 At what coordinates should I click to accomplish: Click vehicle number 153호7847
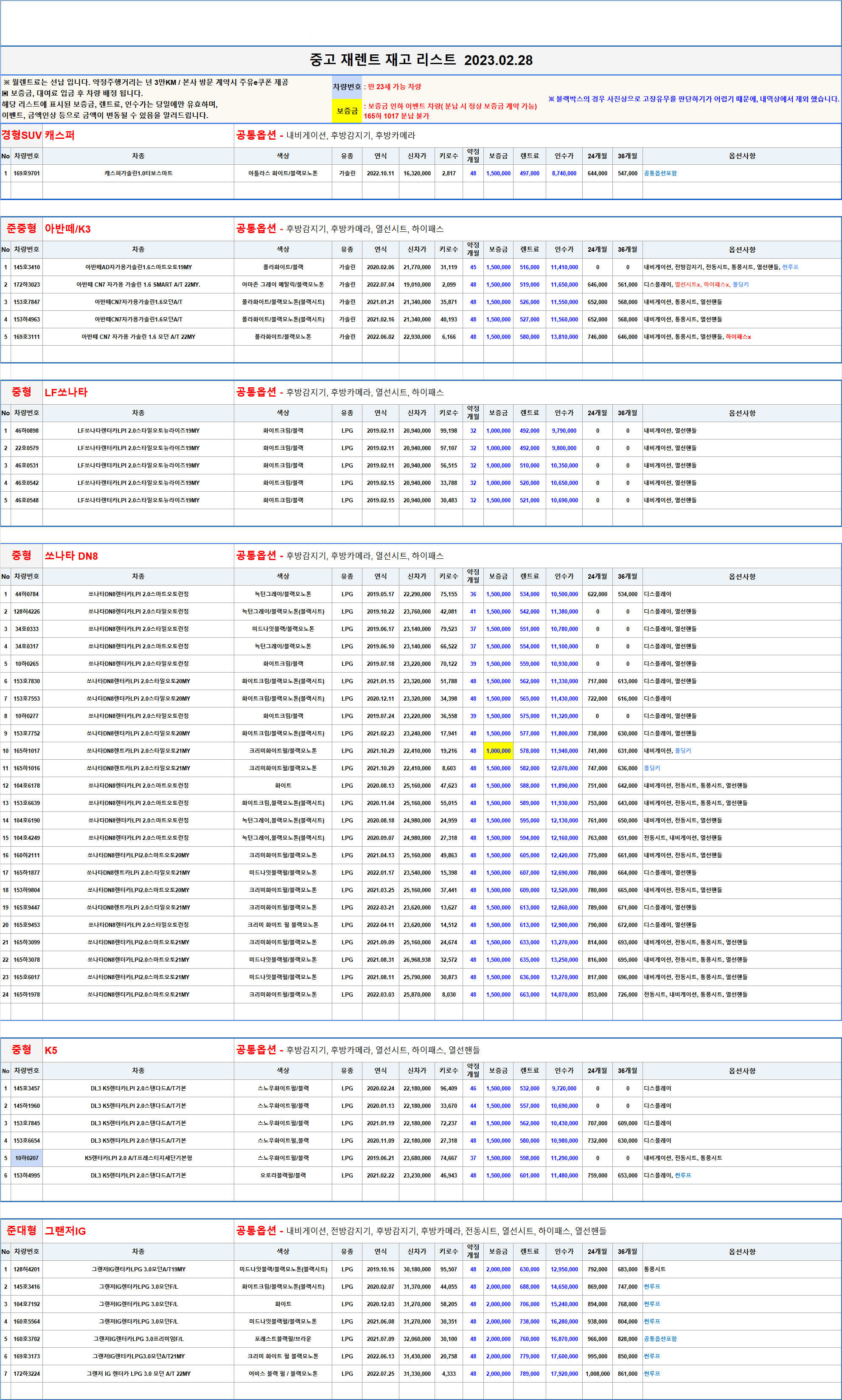point(27,302)
